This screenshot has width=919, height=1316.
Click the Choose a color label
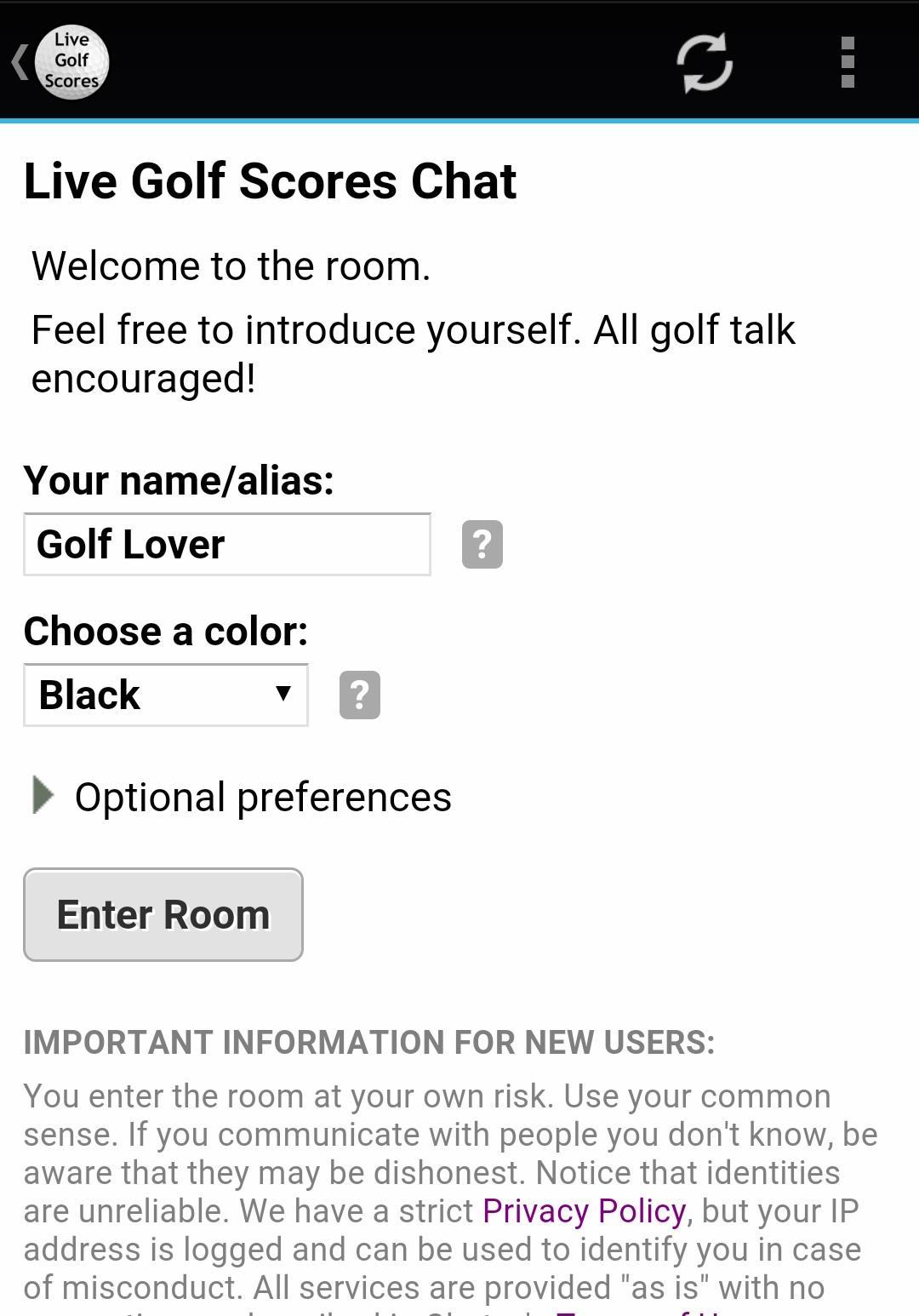tap(166, 631)
